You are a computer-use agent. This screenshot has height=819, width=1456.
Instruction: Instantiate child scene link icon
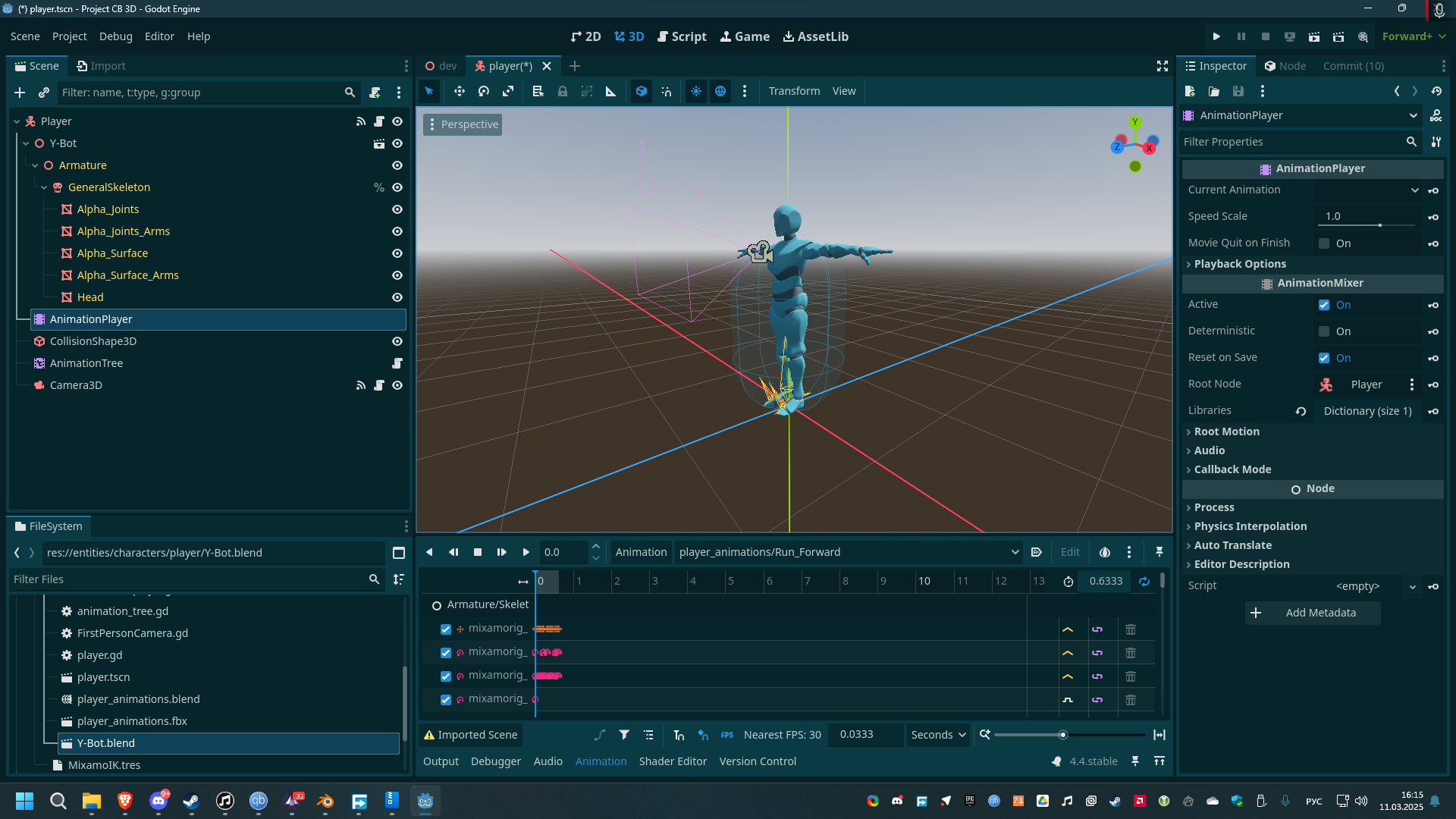point(44,93)
